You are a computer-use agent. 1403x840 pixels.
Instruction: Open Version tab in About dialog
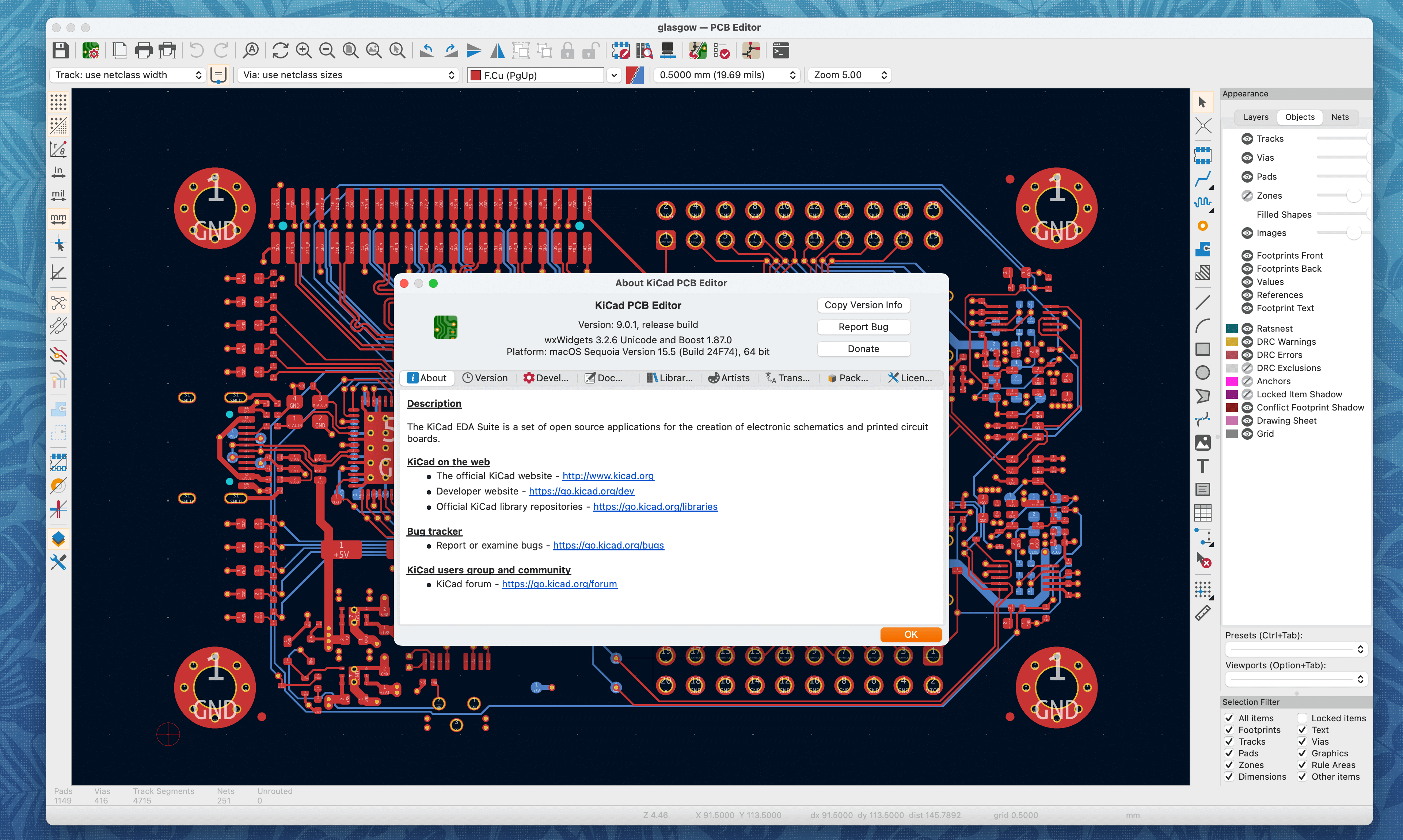coord(485,378)
